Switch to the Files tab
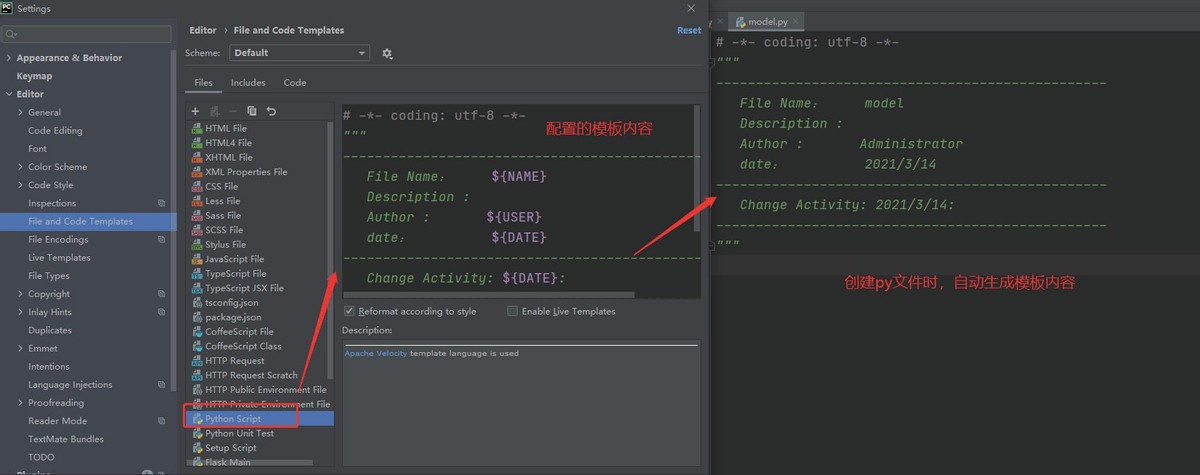 point(203,83)
